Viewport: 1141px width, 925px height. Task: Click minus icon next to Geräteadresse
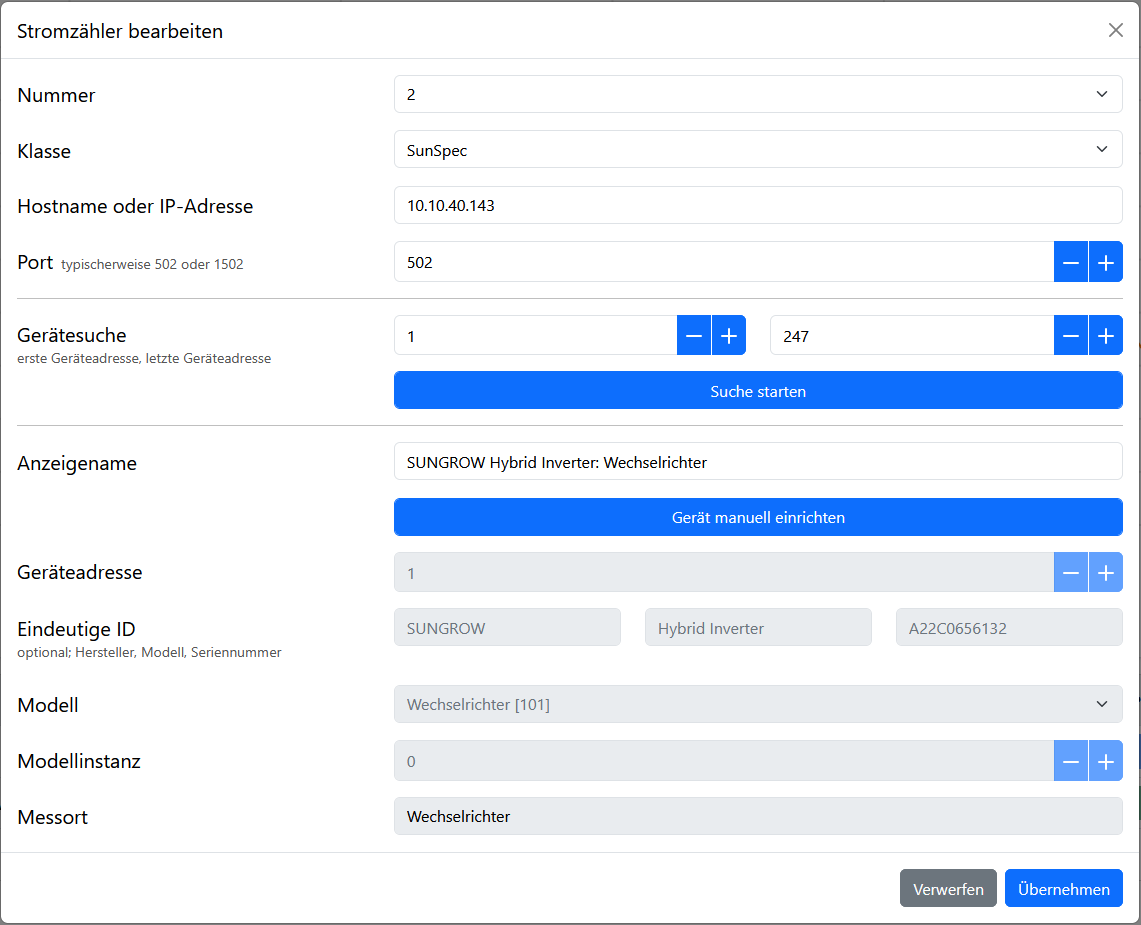click(x=1070, y=573)
